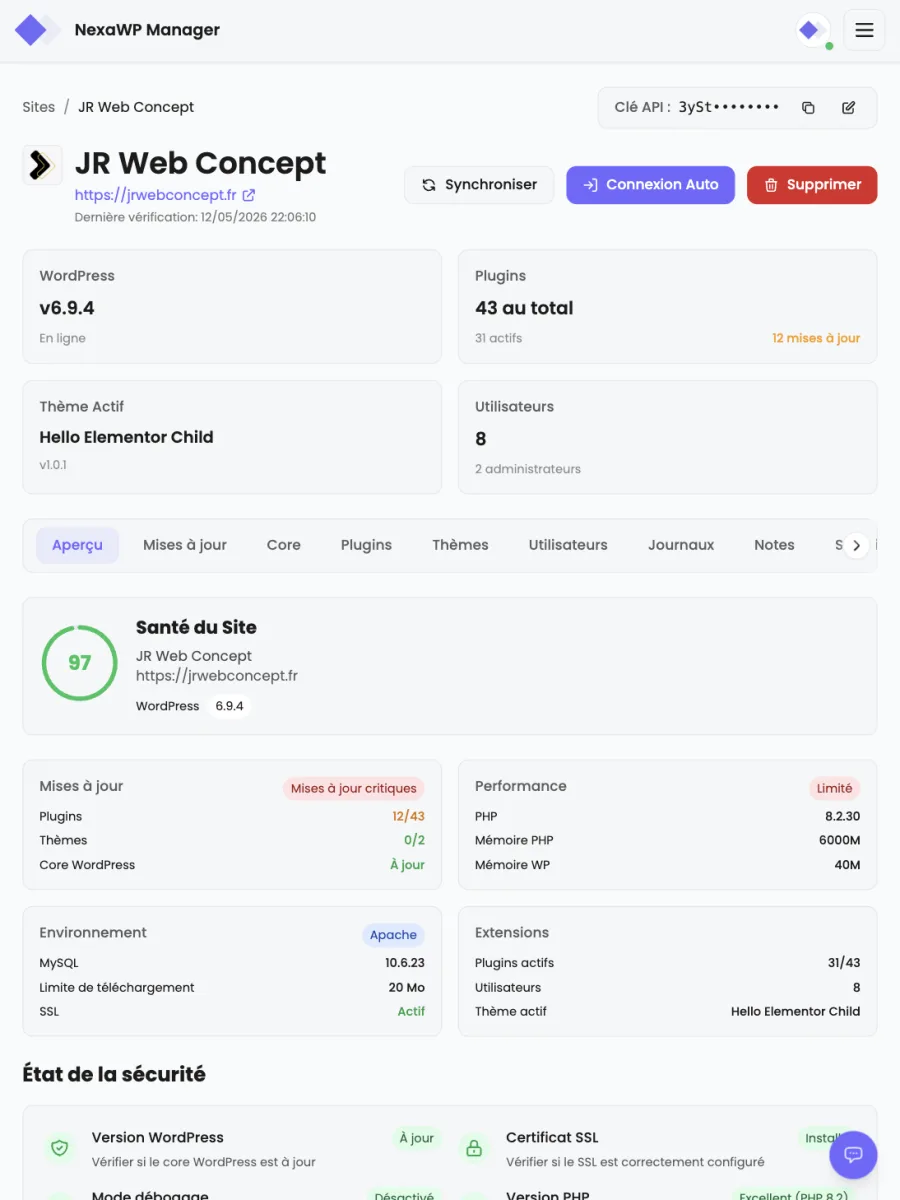Open the Thèmes tab
The width and height of the screenshot is (900, 1200).
(460, 545)
